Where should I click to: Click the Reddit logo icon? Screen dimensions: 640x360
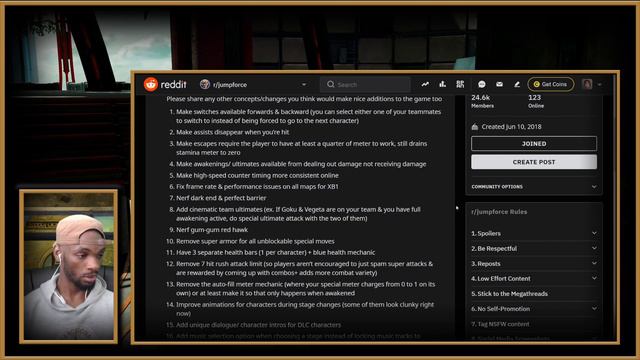[151, 84]
